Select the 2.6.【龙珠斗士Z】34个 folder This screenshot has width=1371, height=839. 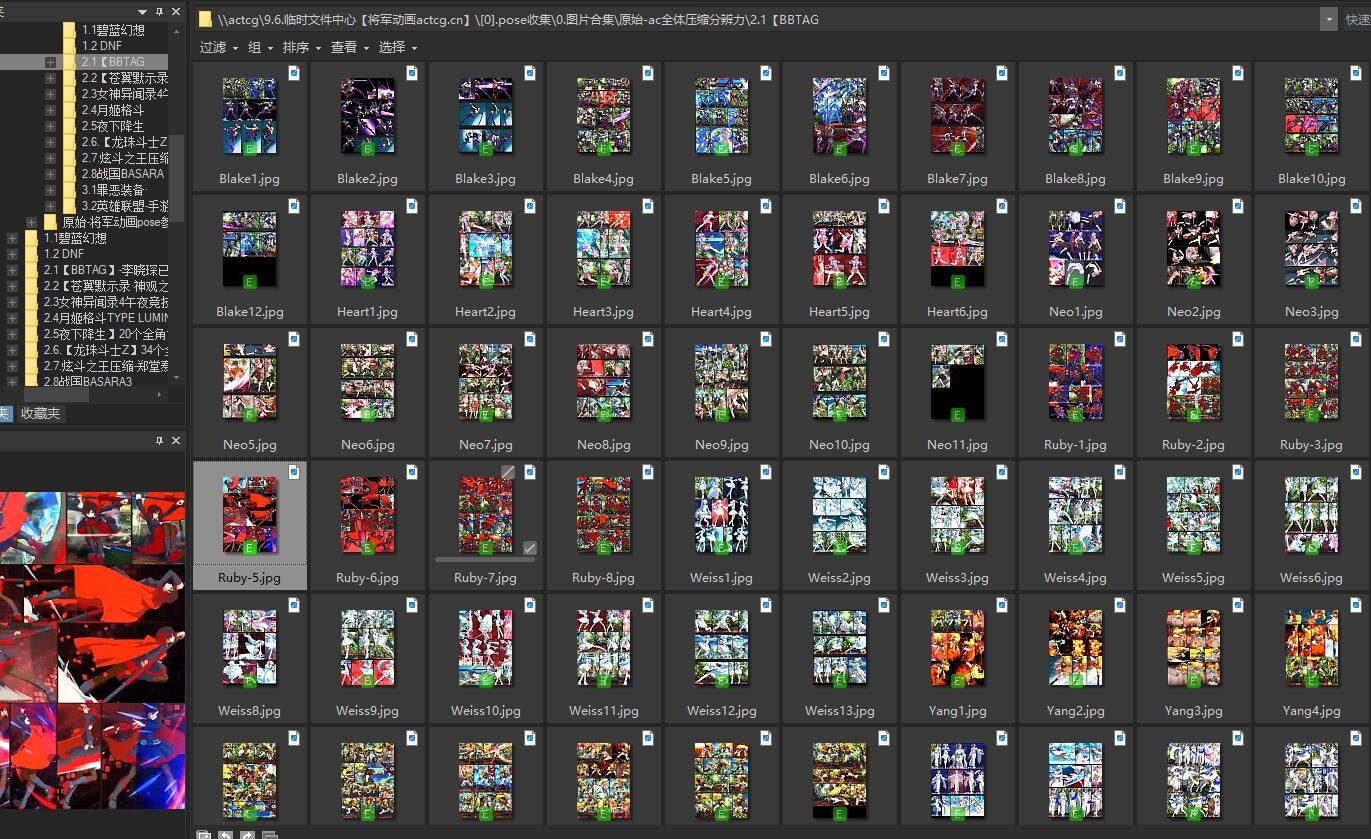106,350
